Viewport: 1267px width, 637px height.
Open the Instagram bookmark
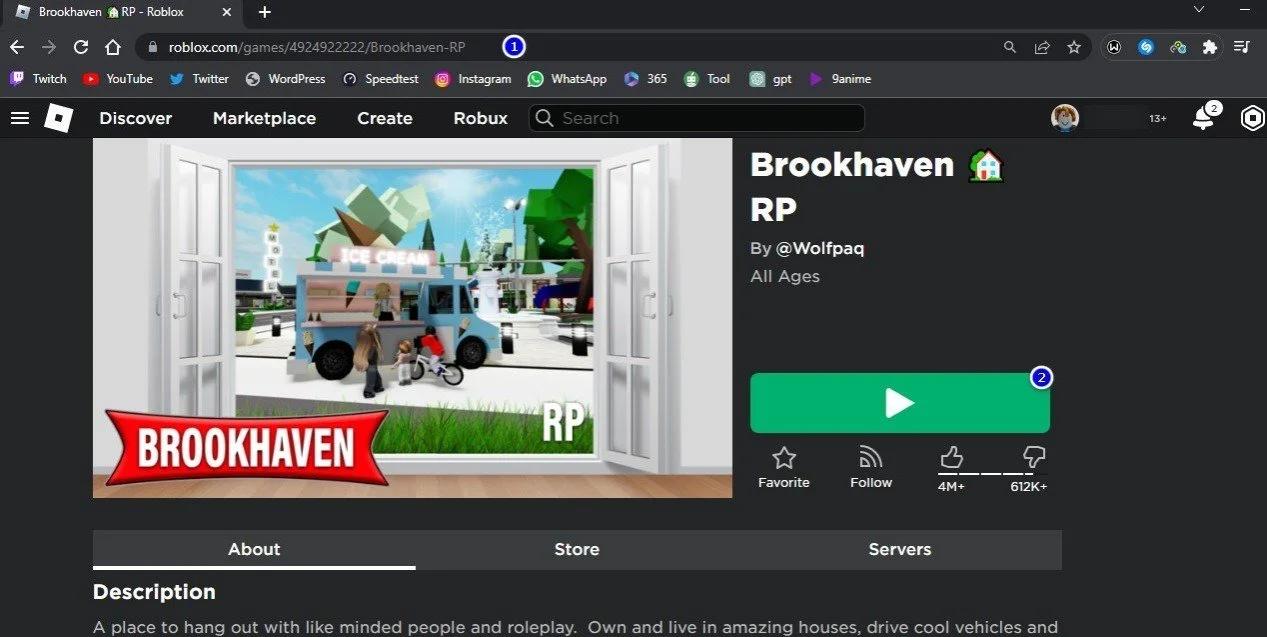[x=473, y=79]
